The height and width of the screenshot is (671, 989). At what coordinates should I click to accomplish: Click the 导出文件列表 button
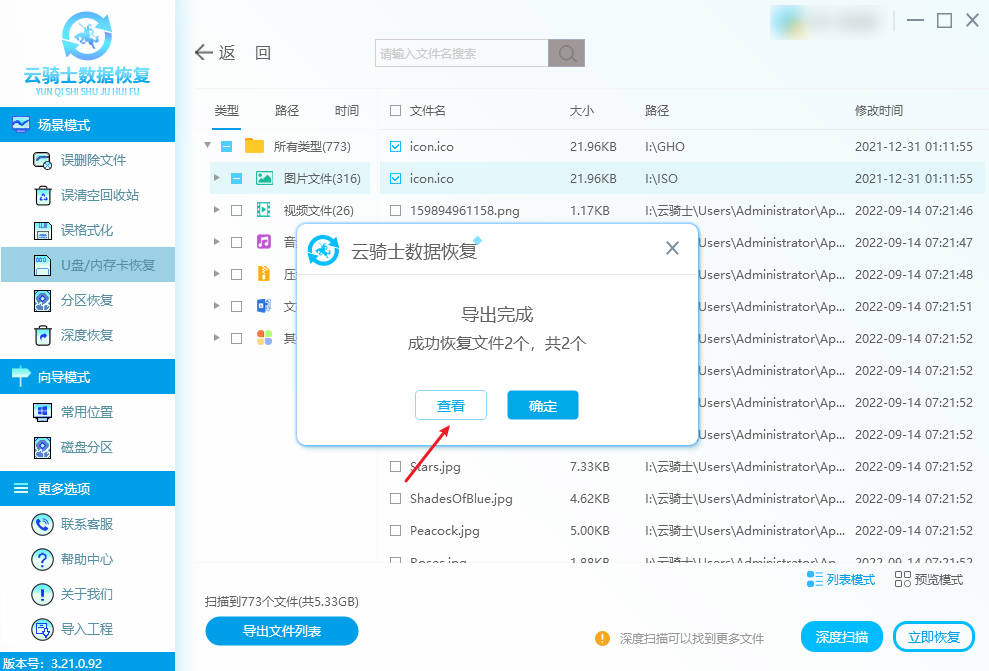click(282, 631)
